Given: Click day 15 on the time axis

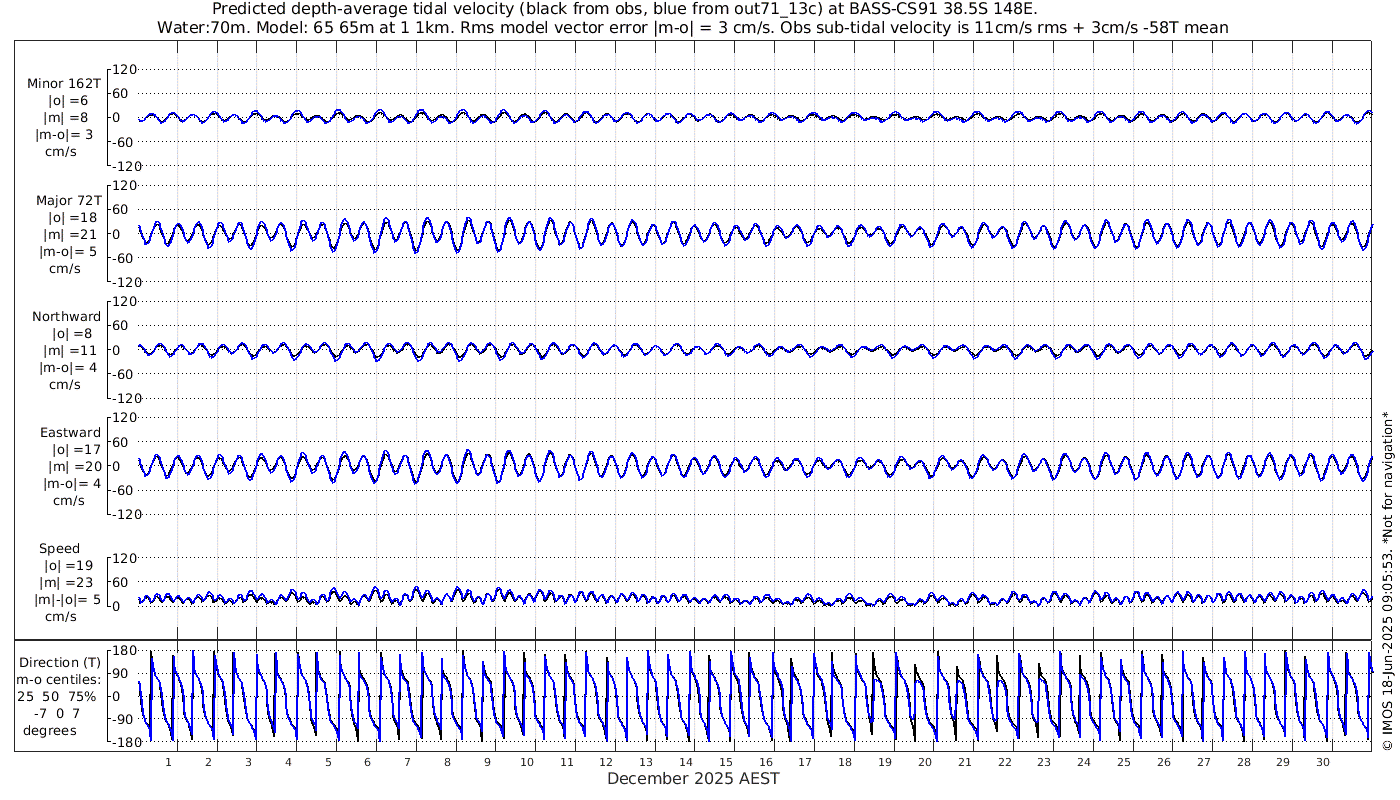Looking at the screenshot, I should point(726,762).
